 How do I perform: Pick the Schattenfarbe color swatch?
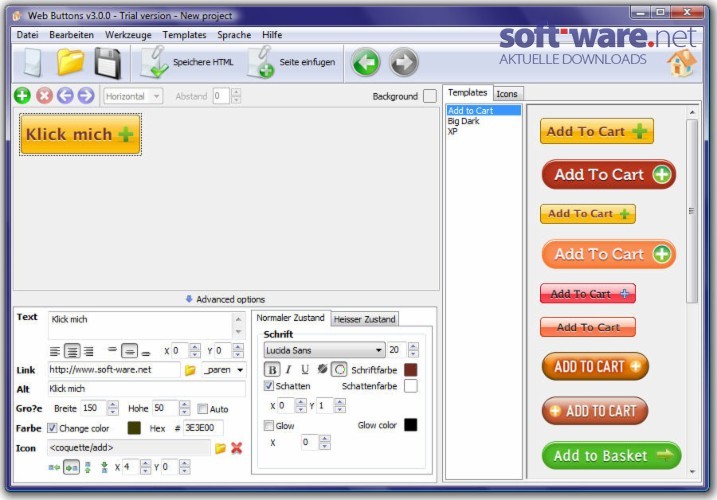click(x=411, y=386)
